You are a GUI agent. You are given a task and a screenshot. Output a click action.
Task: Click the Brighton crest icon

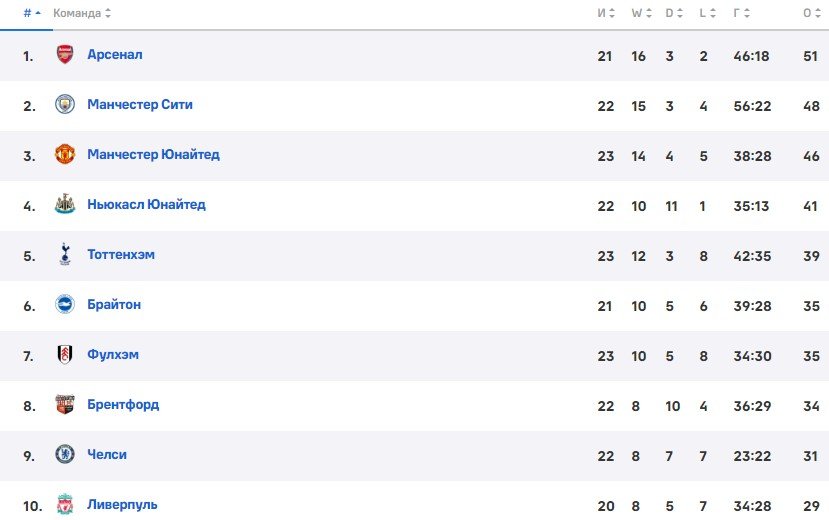(65, 305)
